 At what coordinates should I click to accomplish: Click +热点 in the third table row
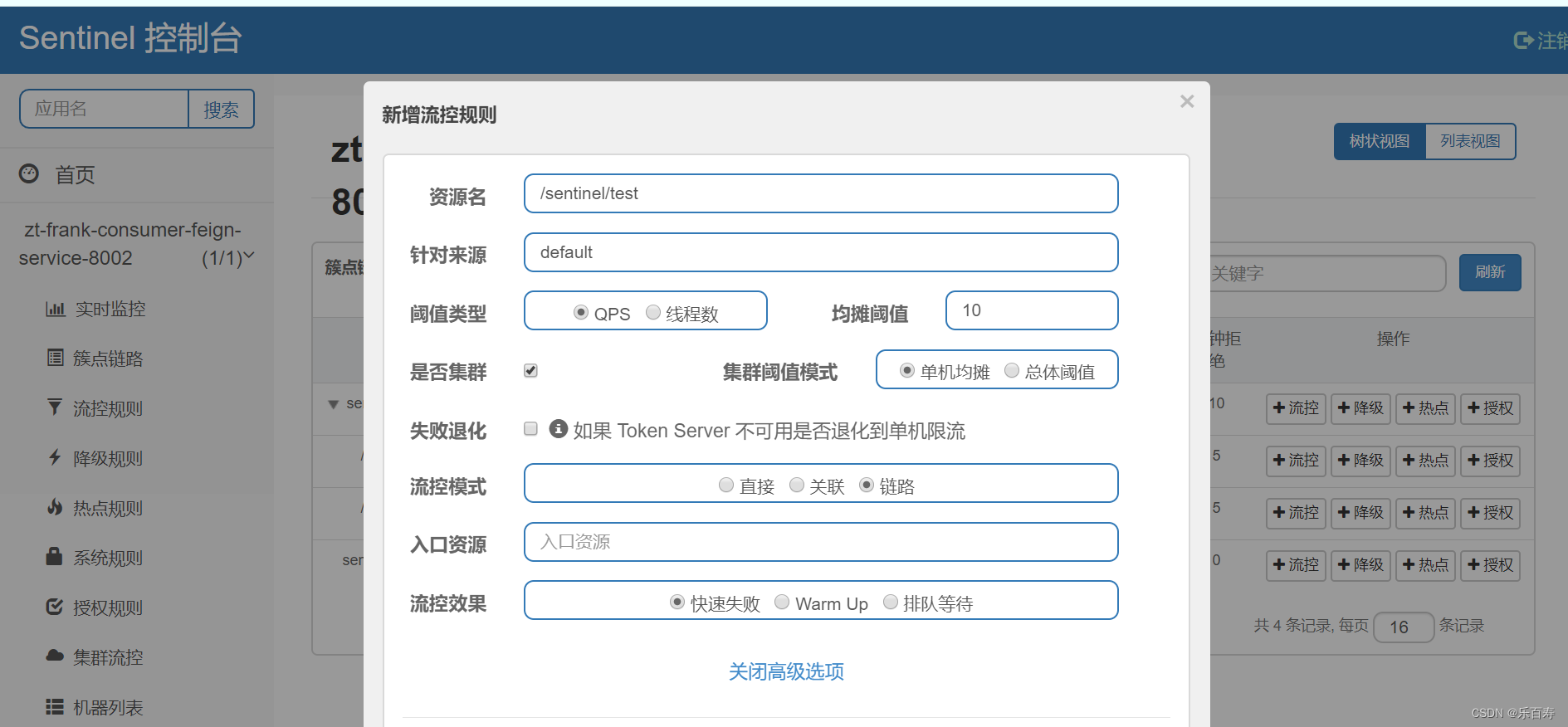(1425, 513)
